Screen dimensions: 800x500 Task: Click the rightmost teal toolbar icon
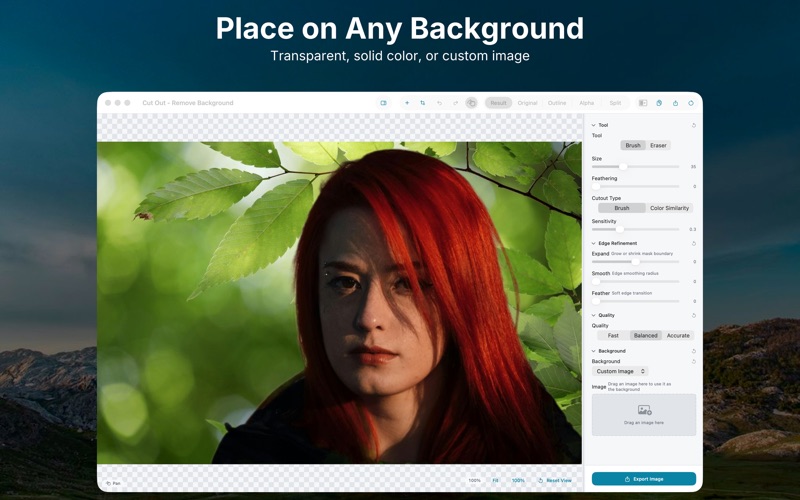click(x=691, y=103)
